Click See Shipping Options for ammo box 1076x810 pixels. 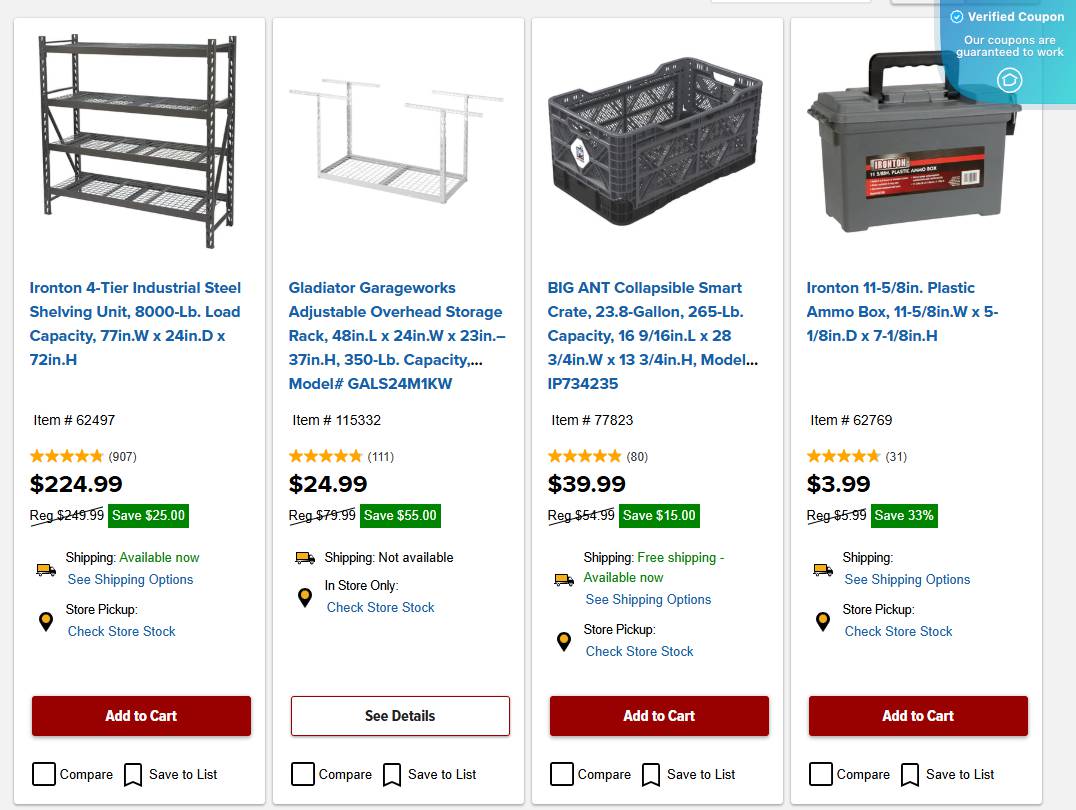click(907, 579)
